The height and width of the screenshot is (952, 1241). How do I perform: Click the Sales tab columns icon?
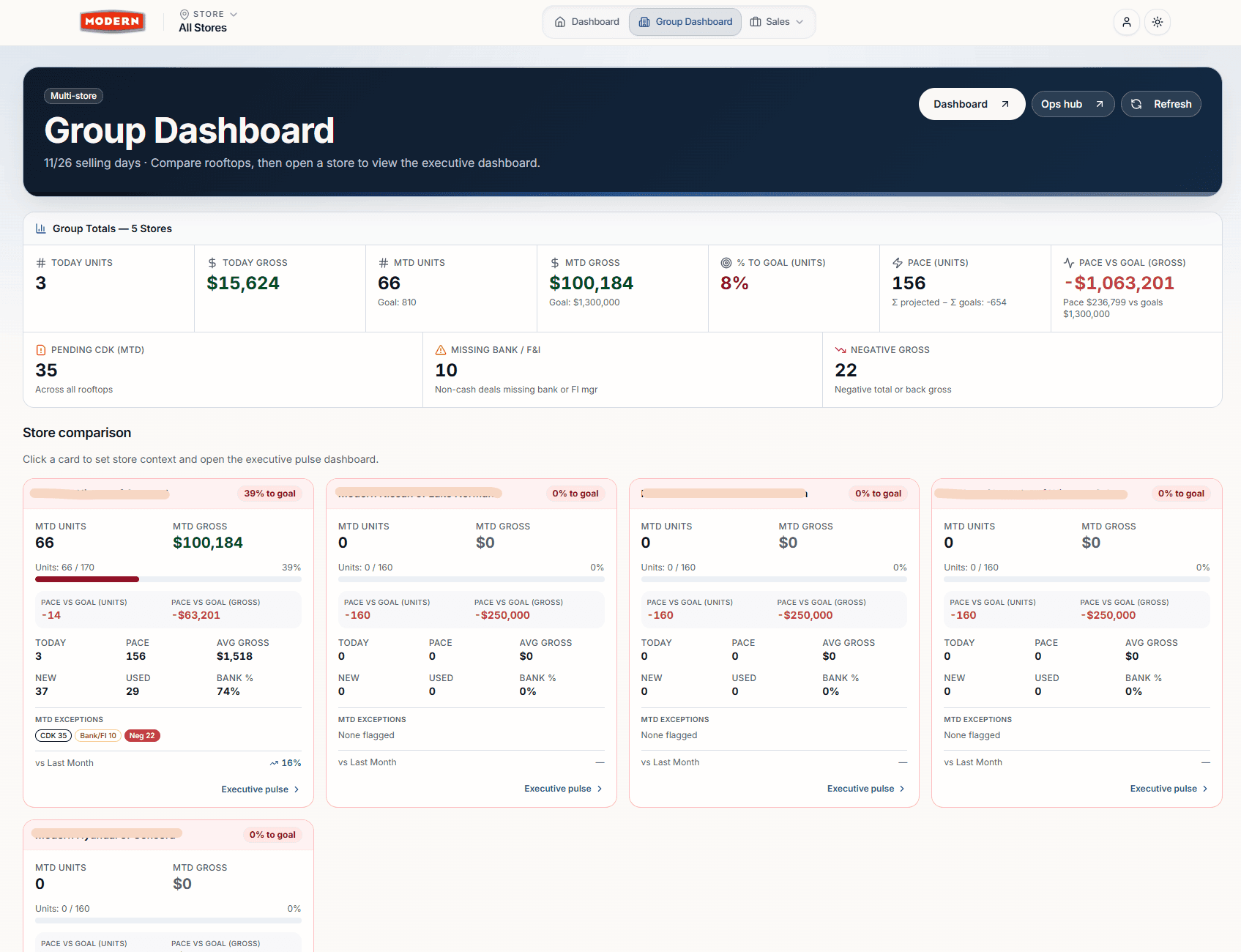click(x=756, y=22)
